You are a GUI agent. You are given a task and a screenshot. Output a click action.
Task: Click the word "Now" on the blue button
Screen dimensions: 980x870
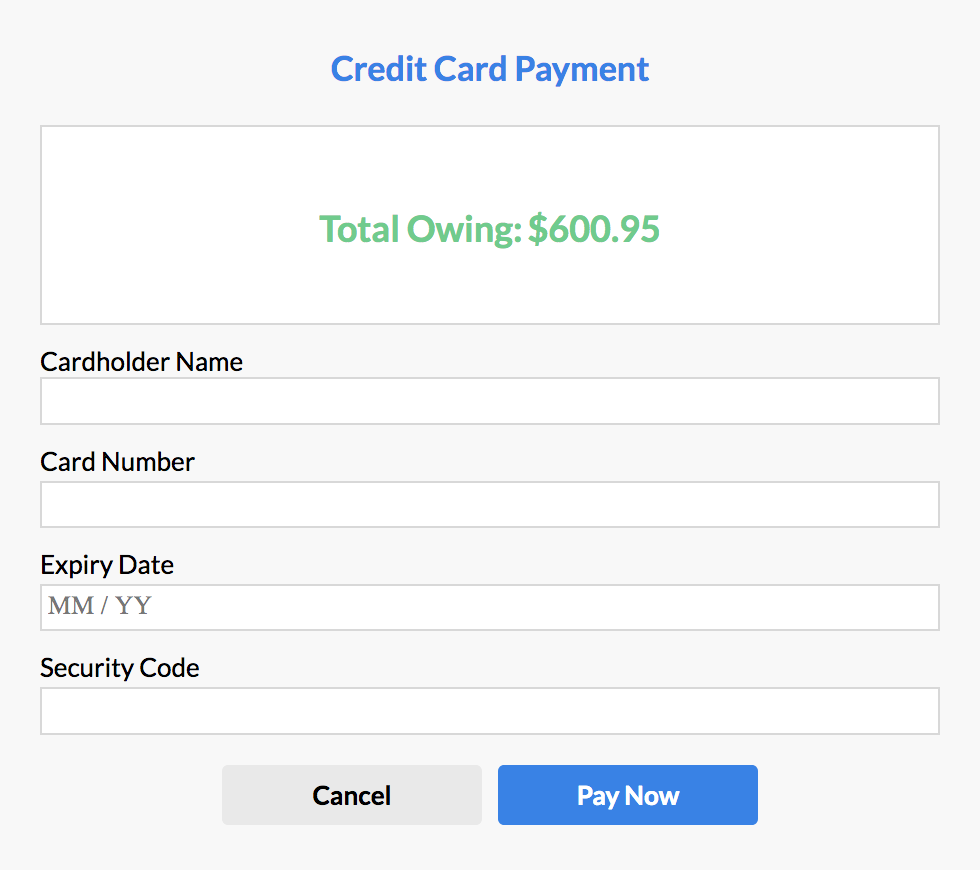653,796
